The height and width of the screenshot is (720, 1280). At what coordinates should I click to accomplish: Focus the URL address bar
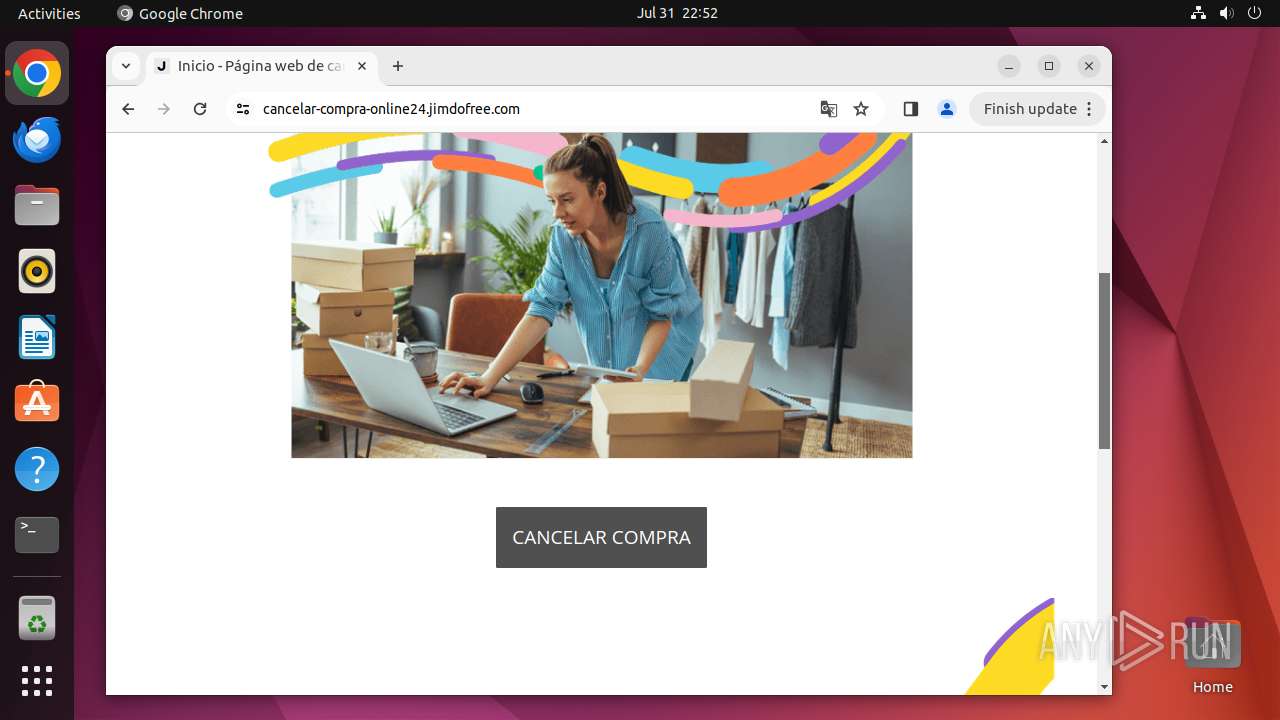530,109
